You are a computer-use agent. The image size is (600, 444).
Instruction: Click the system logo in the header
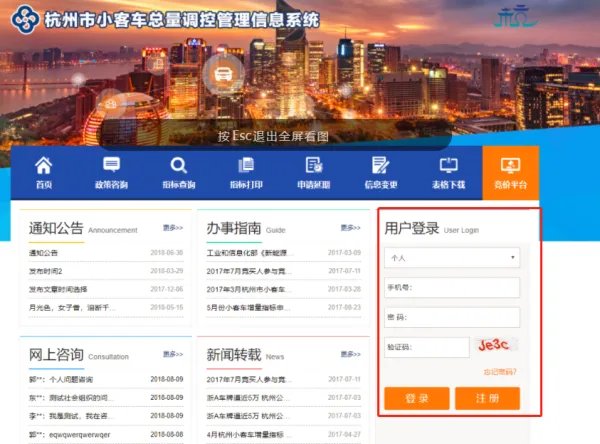pyautogui.click(x=25, y=18)
